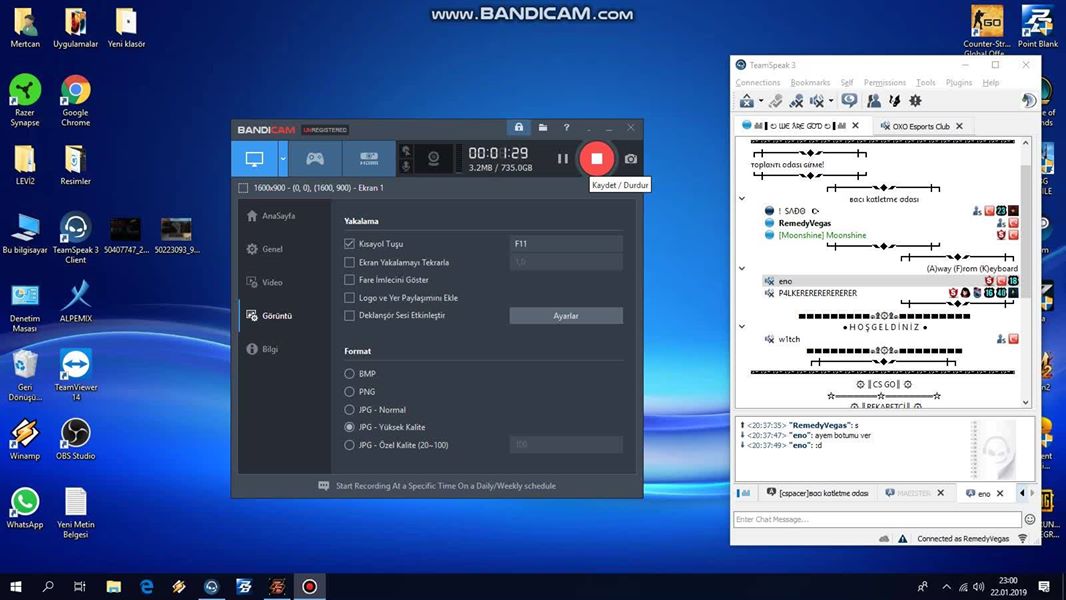This screenshot has height=600, width=1066.
Task: Enable Logo ve Yer Paylaşımını Ekle checkbox
Action: pos(349,298)
